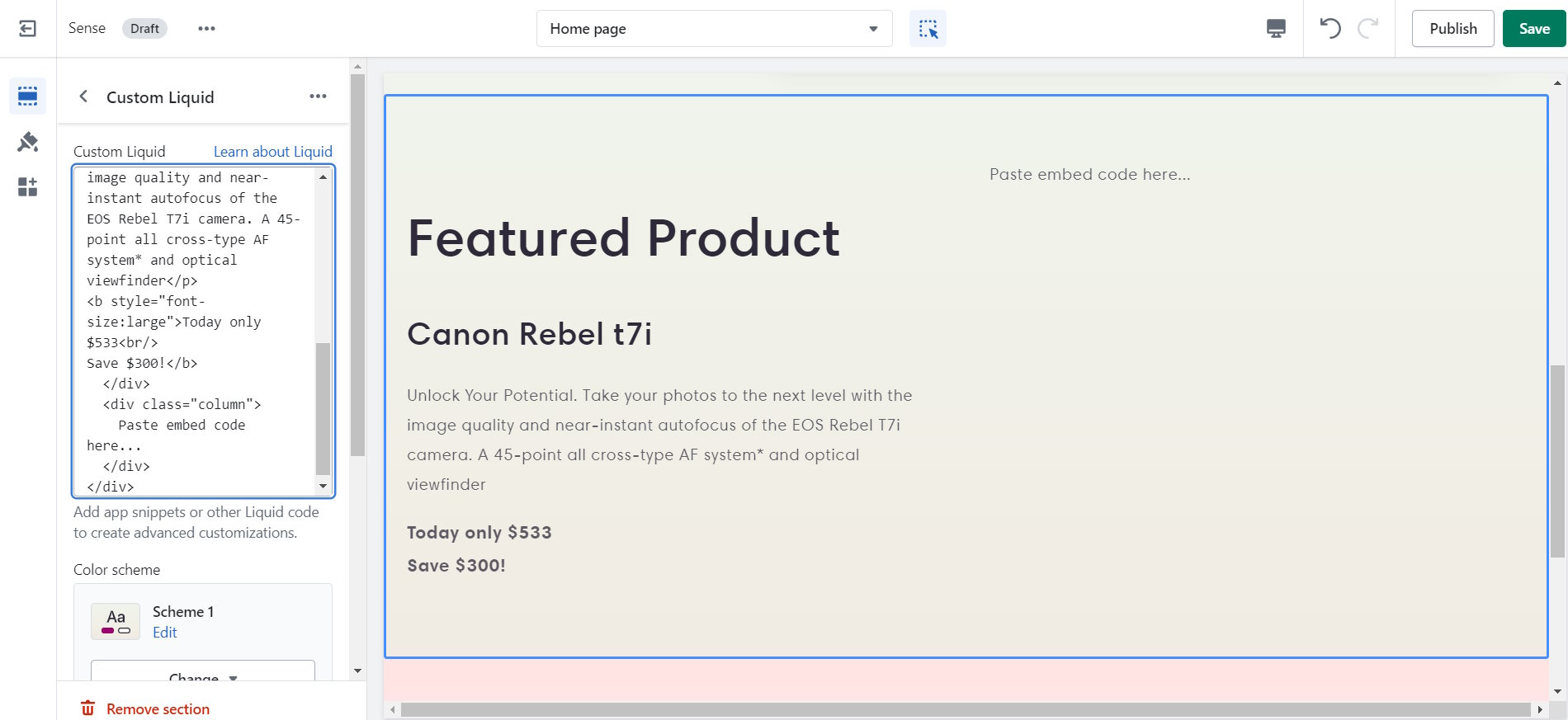Click sidebar panel scroll up arrow
This screenshot has width=1568, height=720.
coord(357,67)
